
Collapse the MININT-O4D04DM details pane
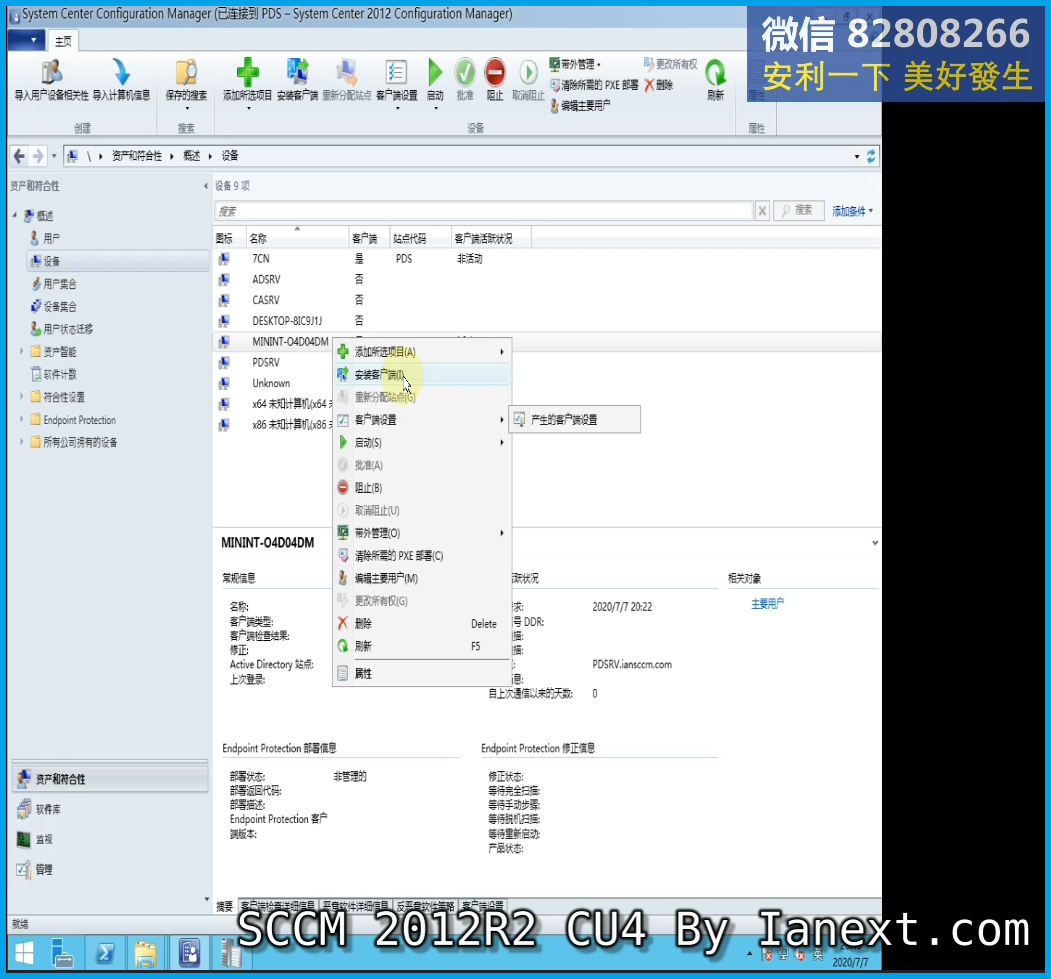click(875, 543)
